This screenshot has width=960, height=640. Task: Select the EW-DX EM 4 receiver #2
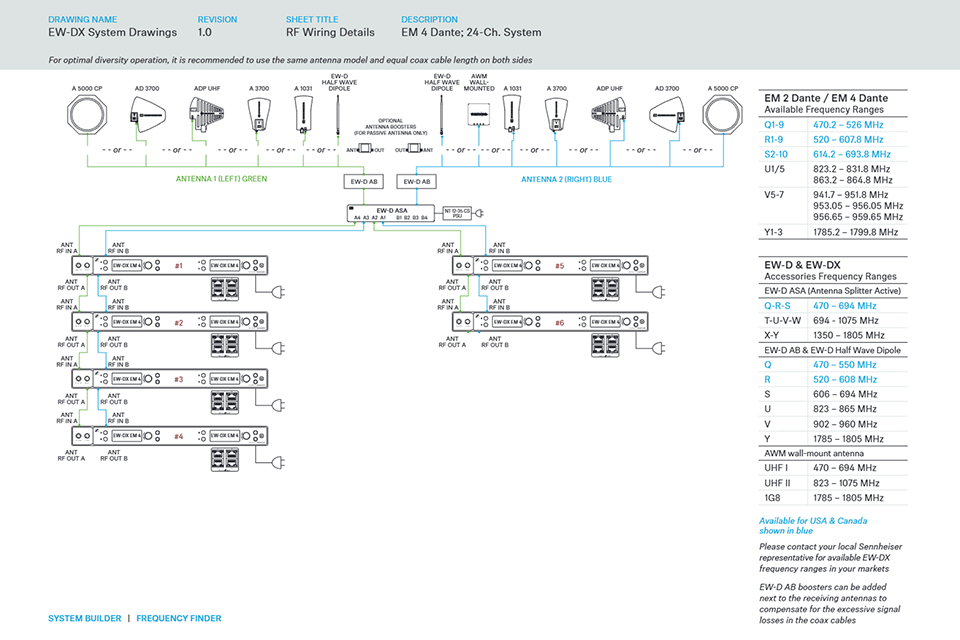170,322
